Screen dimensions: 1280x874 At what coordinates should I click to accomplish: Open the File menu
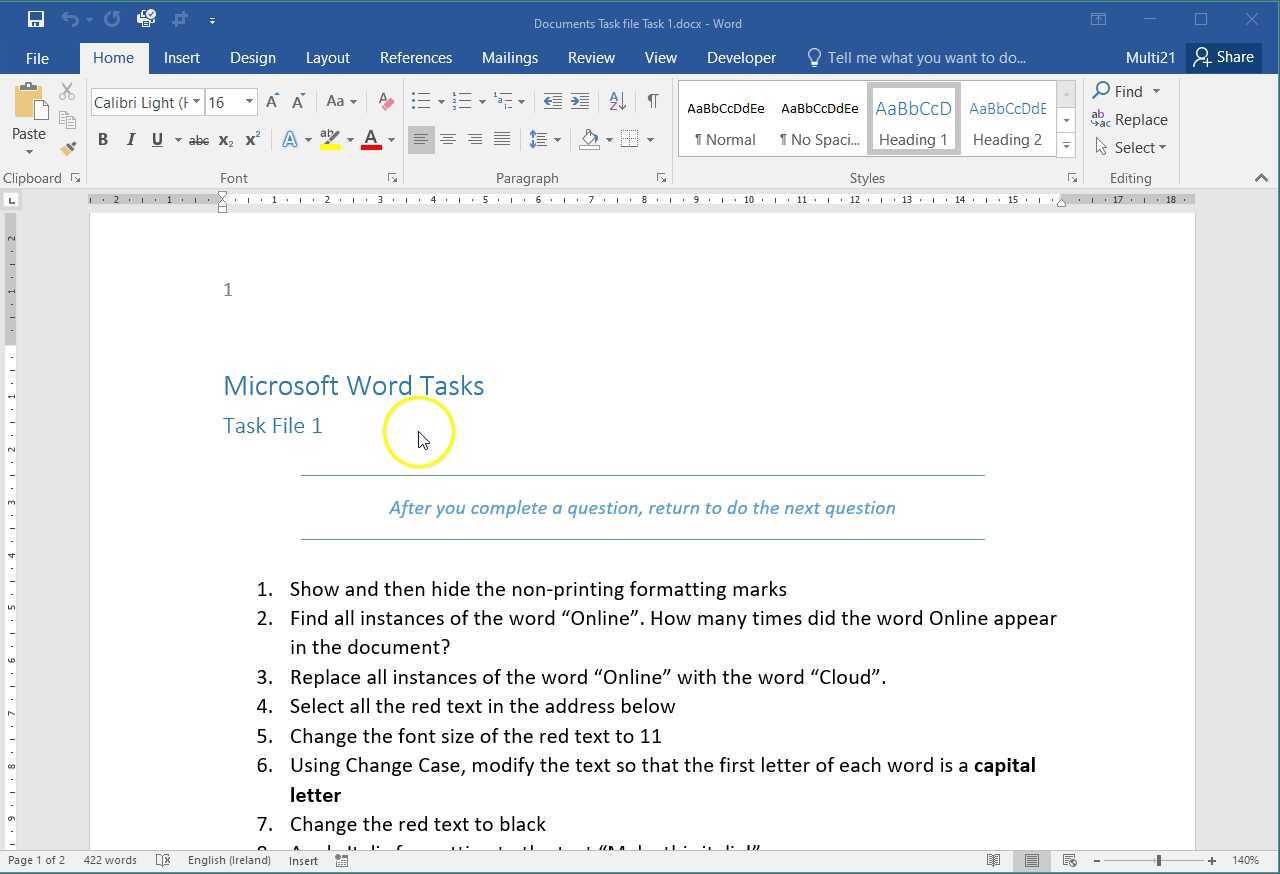pyautogui.click(x=37, y=58)
